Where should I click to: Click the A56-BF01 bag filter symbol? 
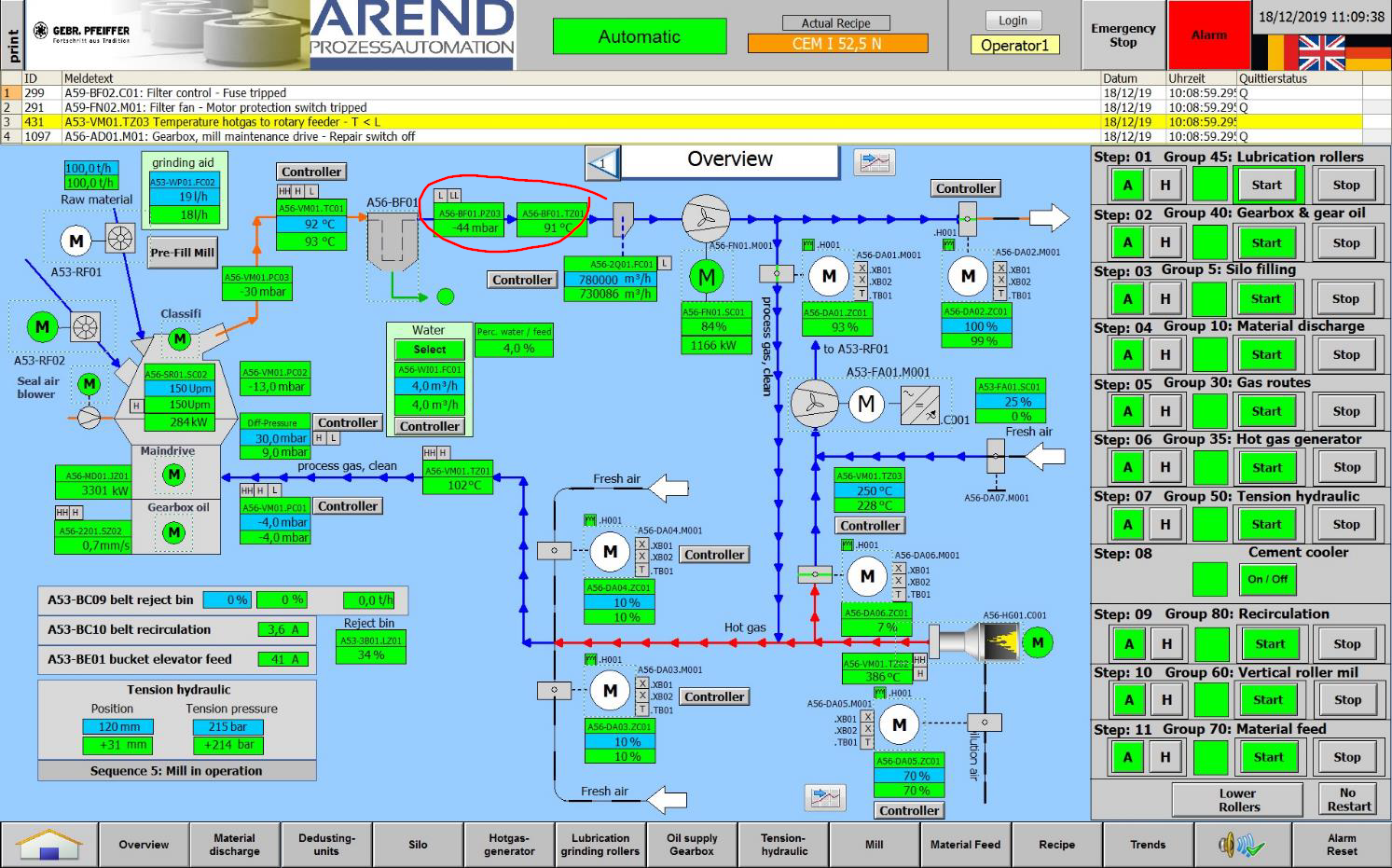(393, 240)
